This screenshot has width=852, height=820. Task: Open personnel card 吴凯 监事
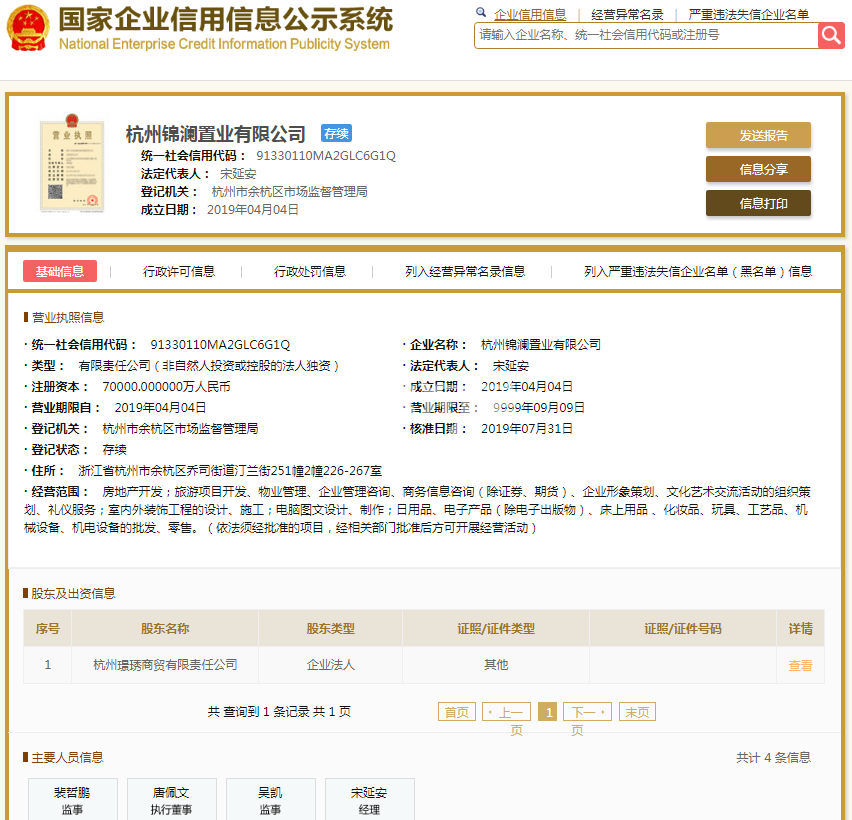[x=271, y=800]
